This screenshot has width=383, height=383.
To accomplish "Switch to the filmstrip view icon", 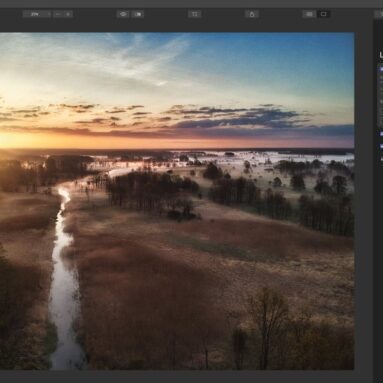I will pos(309,14).
